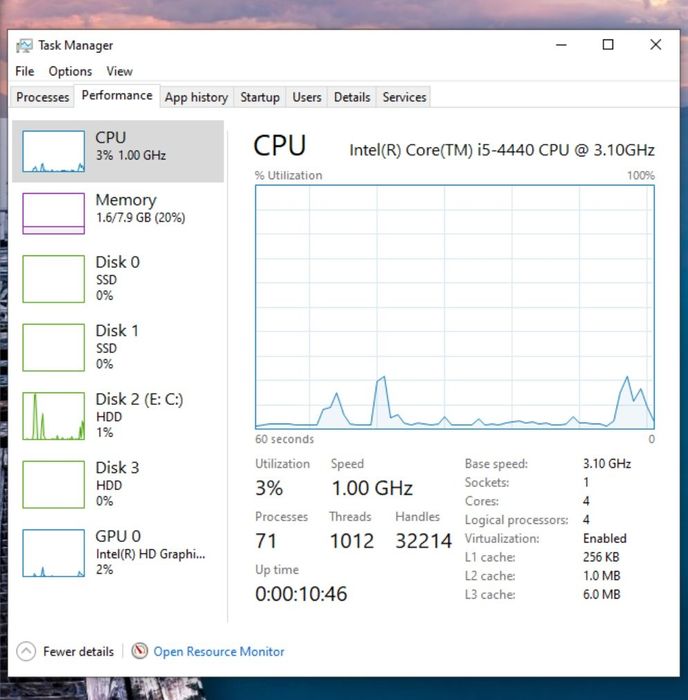The height and width of the screenshot is (700, 688).
Task: Select the Disk 1 SSD thumbnail
Action: [x=54, y=347]
